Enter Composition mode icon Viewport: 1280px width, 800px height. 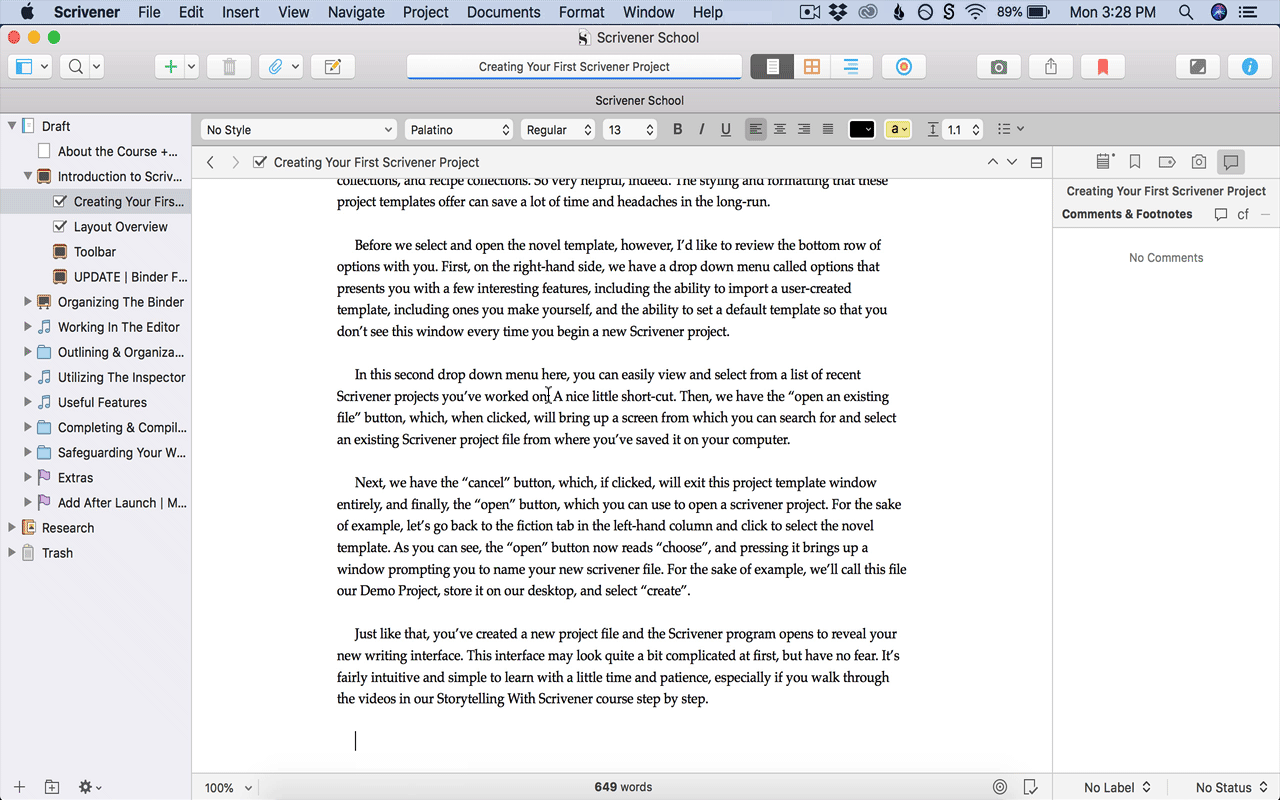point(1197,67)
